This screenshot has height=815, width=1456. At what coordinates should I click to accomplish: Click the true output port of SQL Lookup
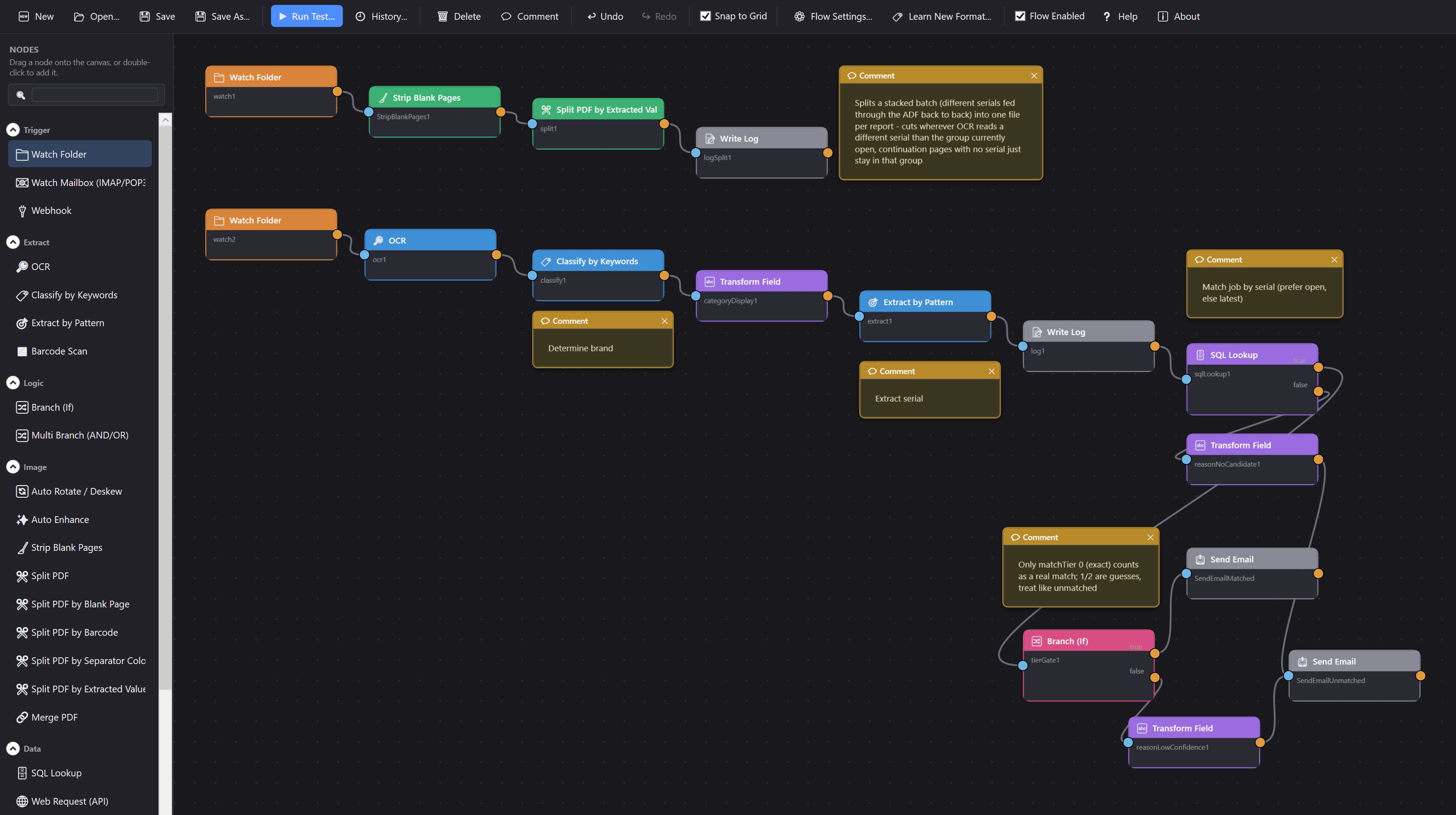[1318, 367]
